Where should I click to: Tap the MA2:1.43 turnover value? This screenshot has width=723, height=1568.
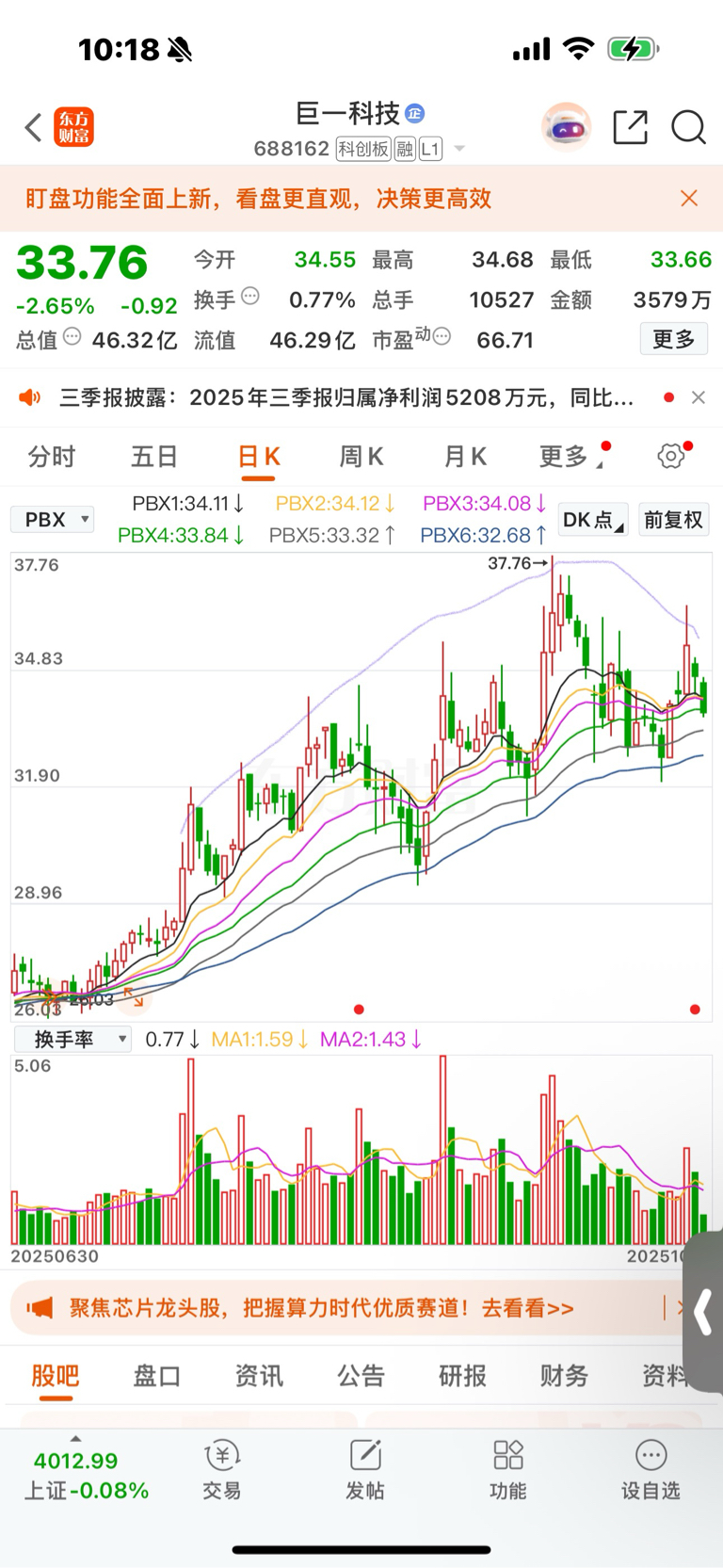pos(371,1040)
